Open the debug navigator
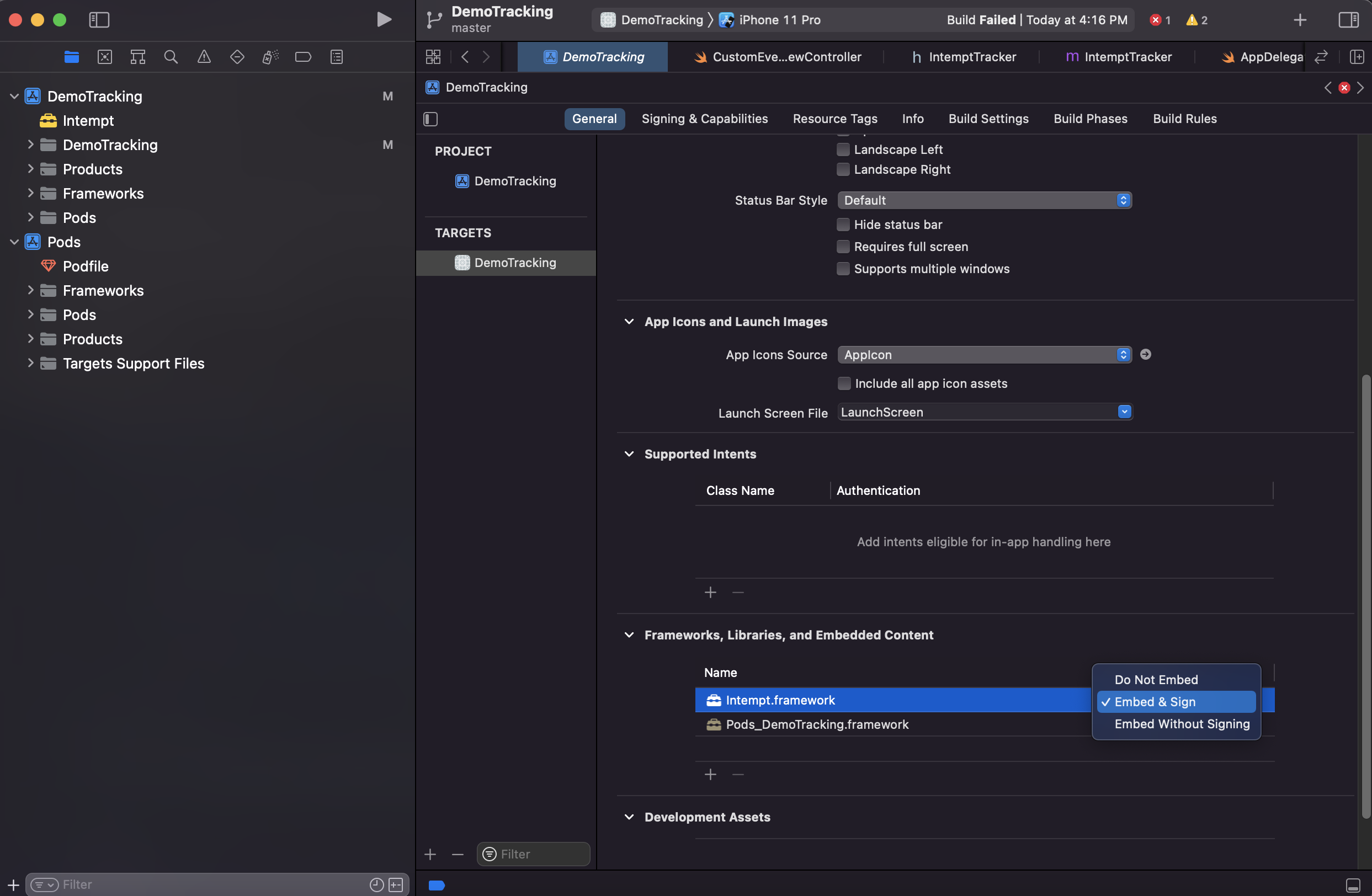This screenshot has width=1372, height=896. tap(270, 56)
